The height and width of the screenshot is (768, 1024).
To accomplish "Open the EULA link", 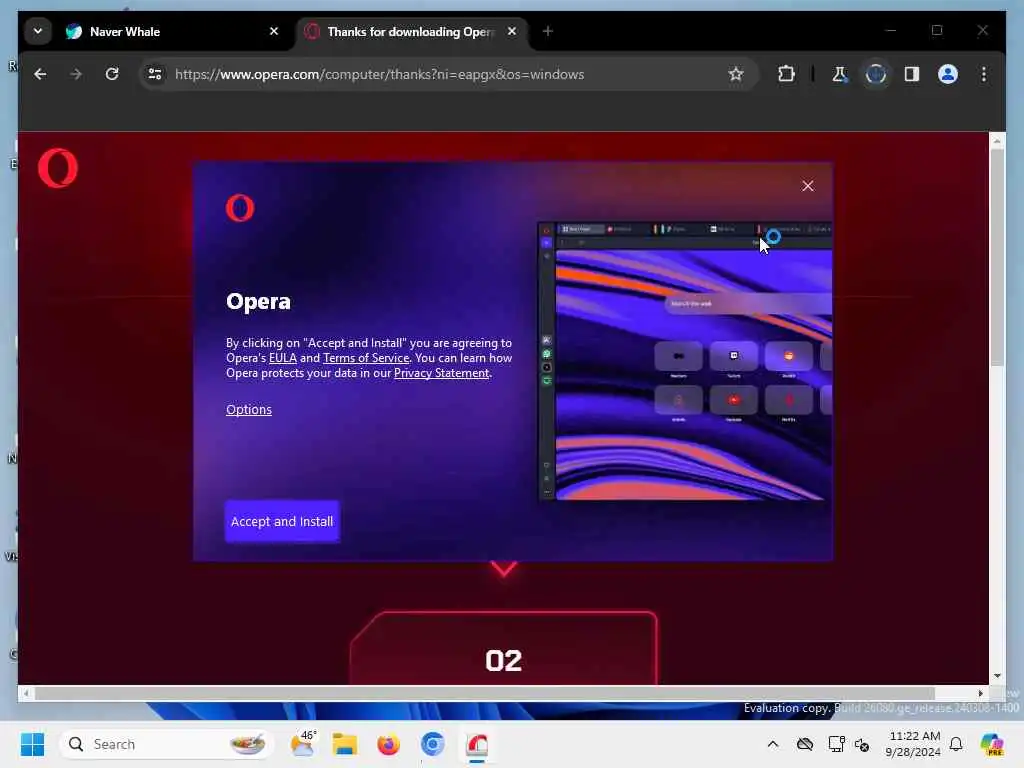I will (283, 358).
